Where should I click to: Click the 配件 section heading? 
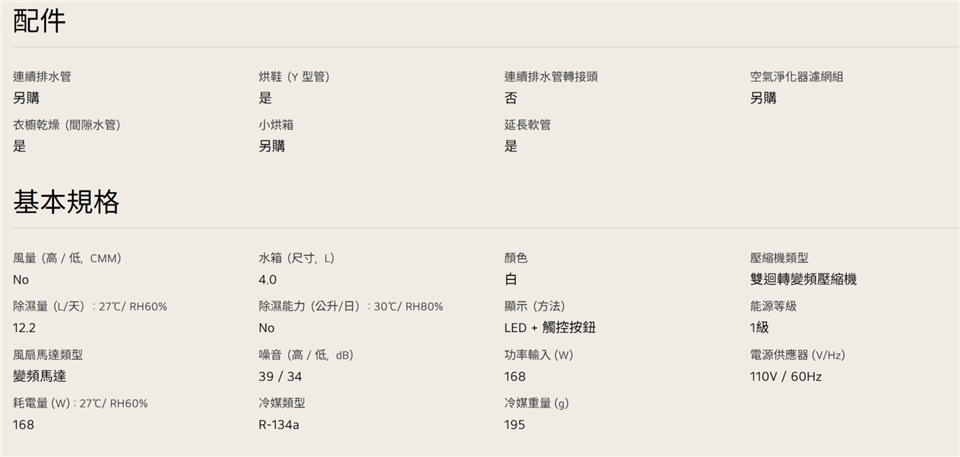(40, 21)
